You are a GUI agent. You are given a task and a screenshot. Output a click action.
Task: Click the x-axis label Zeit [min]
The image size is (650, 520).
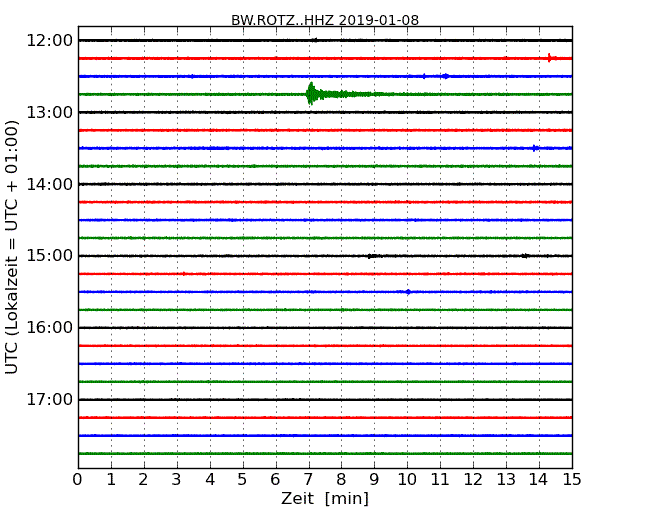[x=325, y=498]
